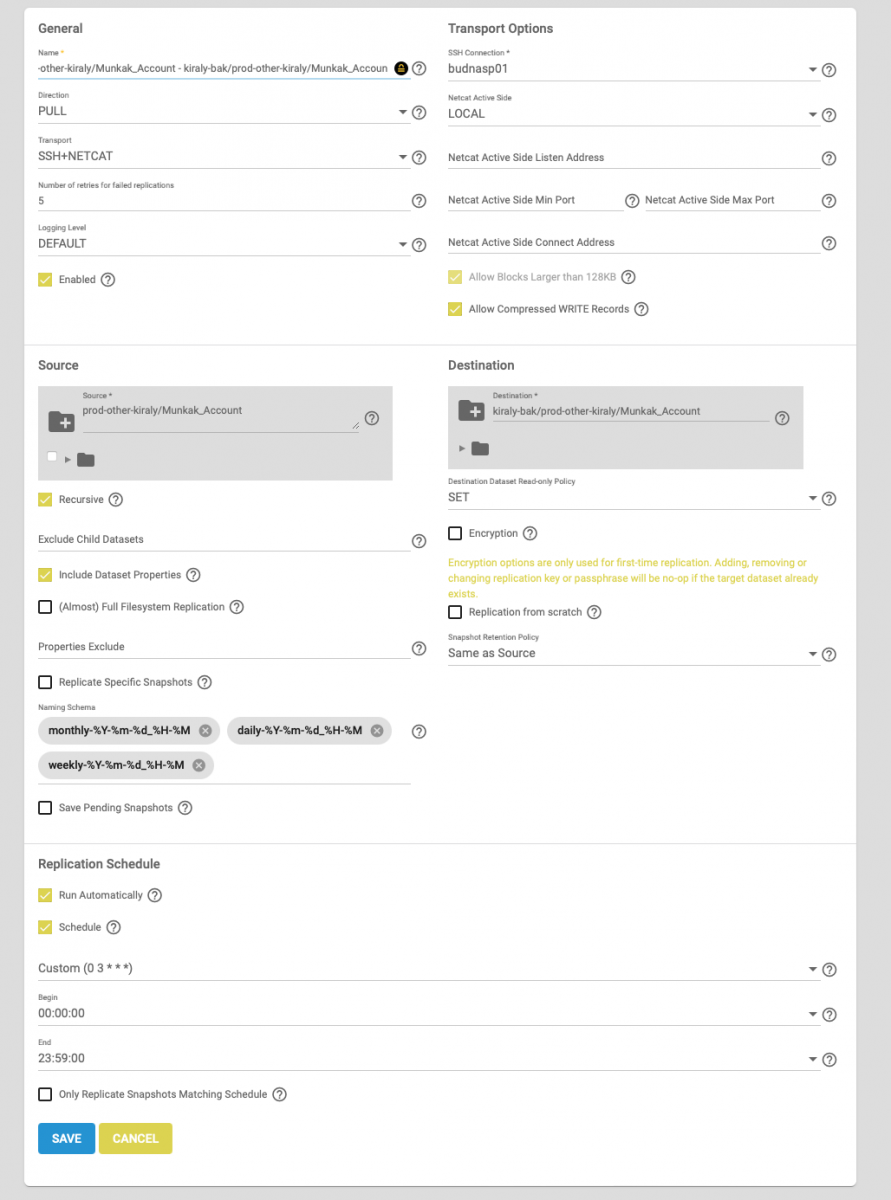Tick Only Replicate Snapshots Matching Schedule

tap(45, 1094)
